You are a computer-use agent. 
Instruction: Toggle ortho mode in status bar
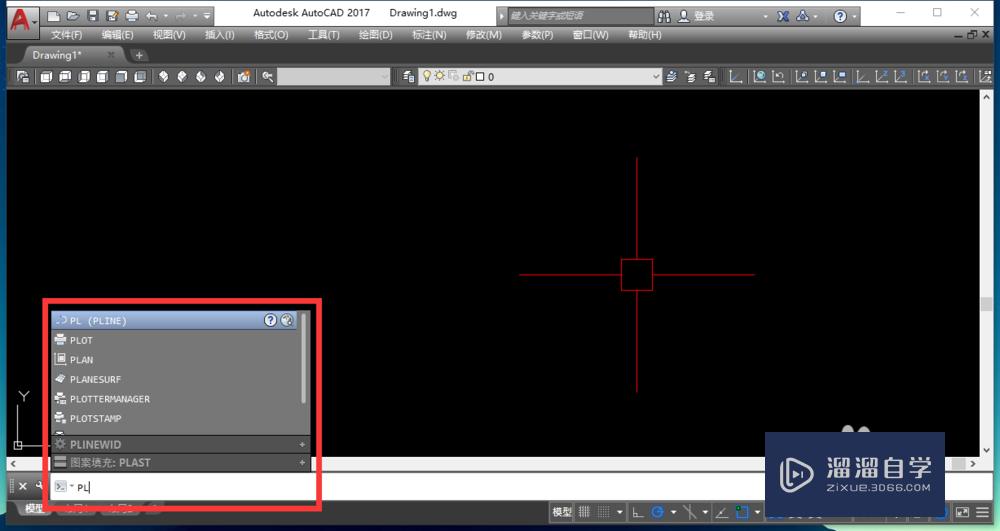[638, 512]
